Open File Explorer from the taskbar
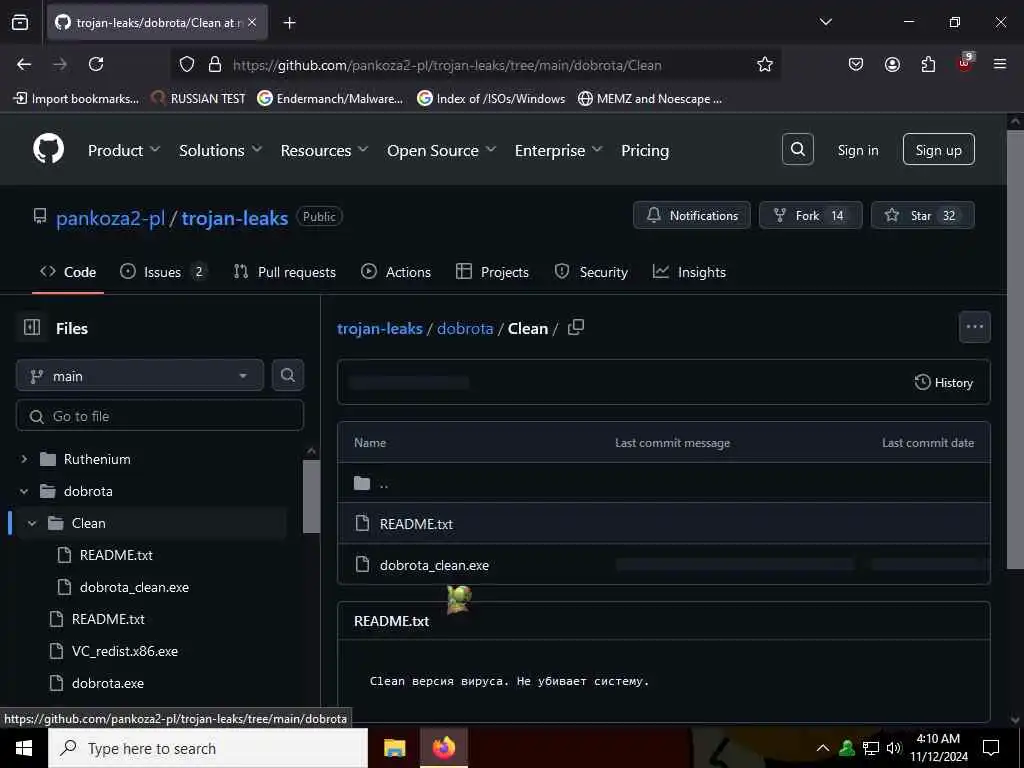 394,748
